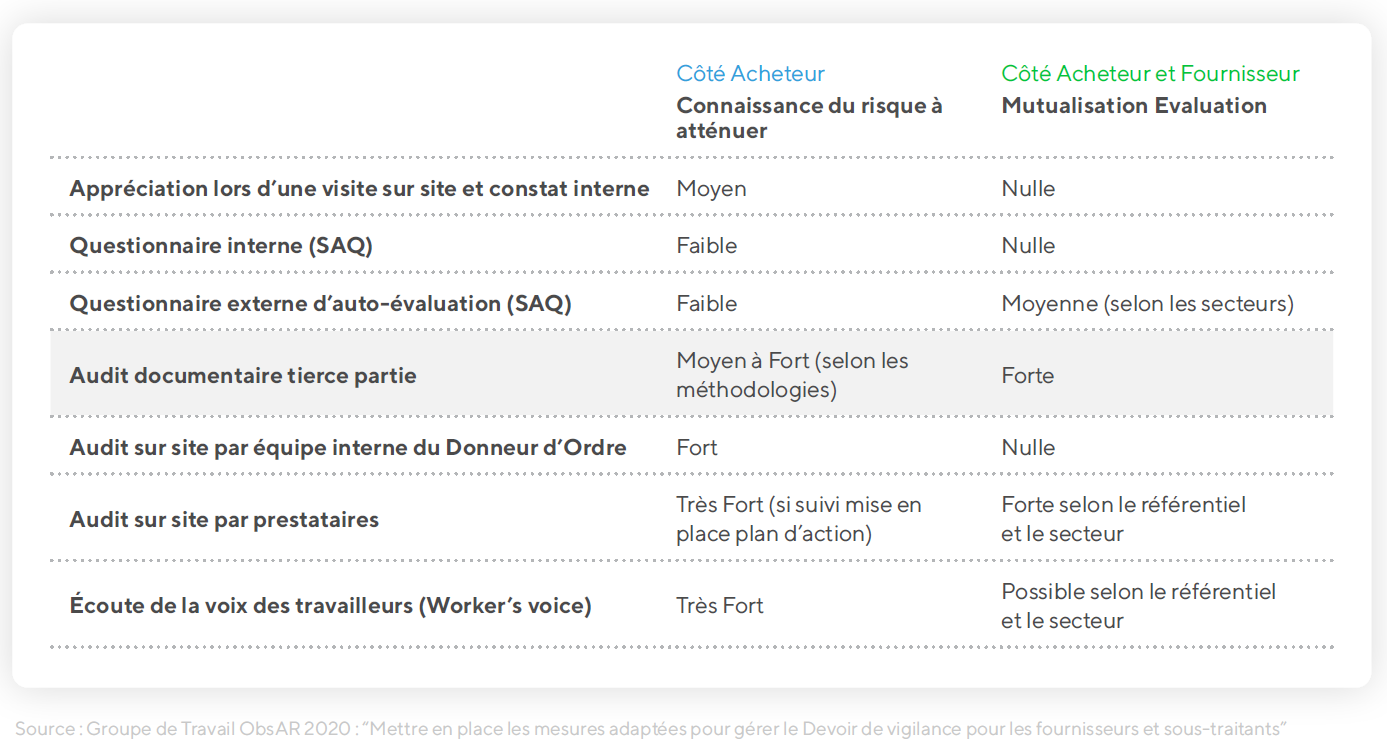
Task: Click the ObsAR 2020 source citation text
Action: (651, 729)
